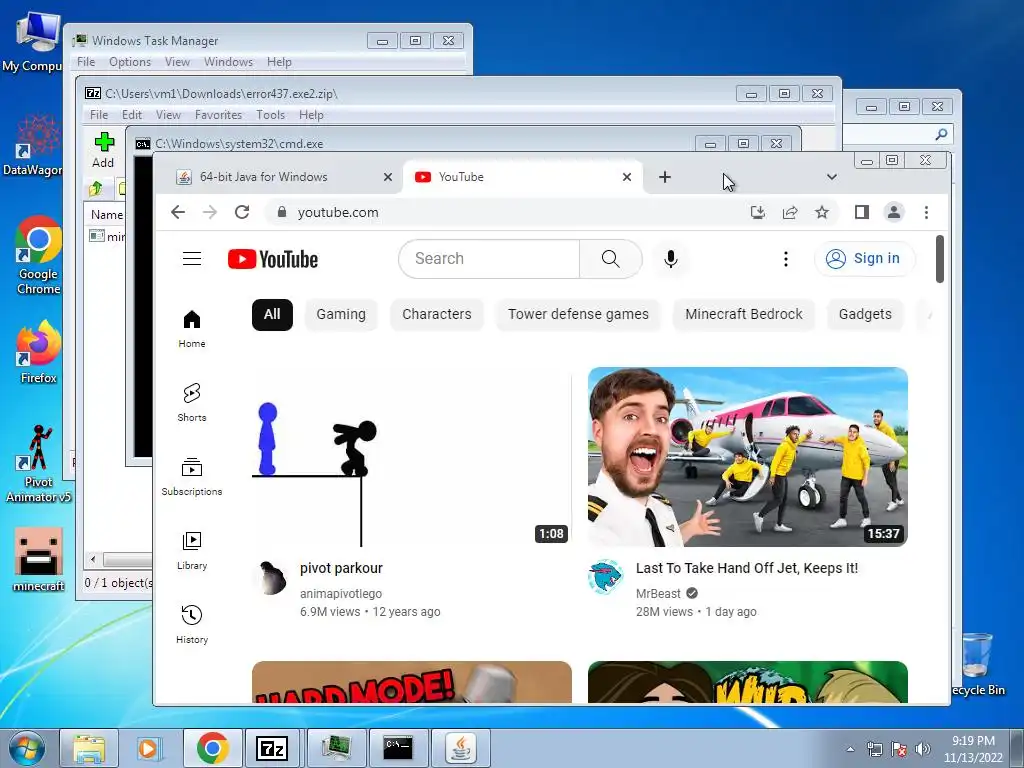
Task: Select the All filter chip
Action: coord(272,314)
